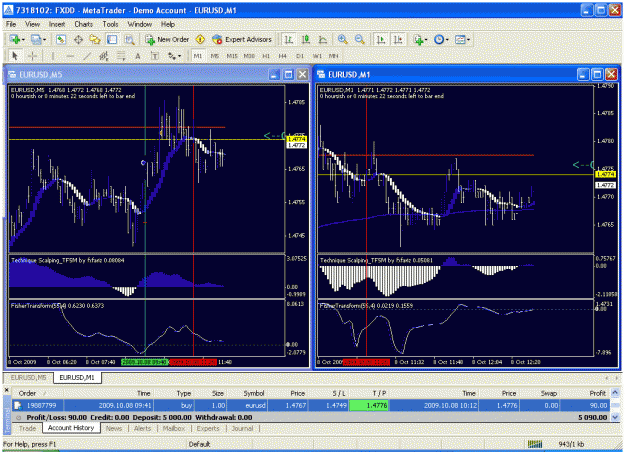Expand the Templates dropdown arrow
The height and width of the screenshot is (452, 625).
[468, 39]
